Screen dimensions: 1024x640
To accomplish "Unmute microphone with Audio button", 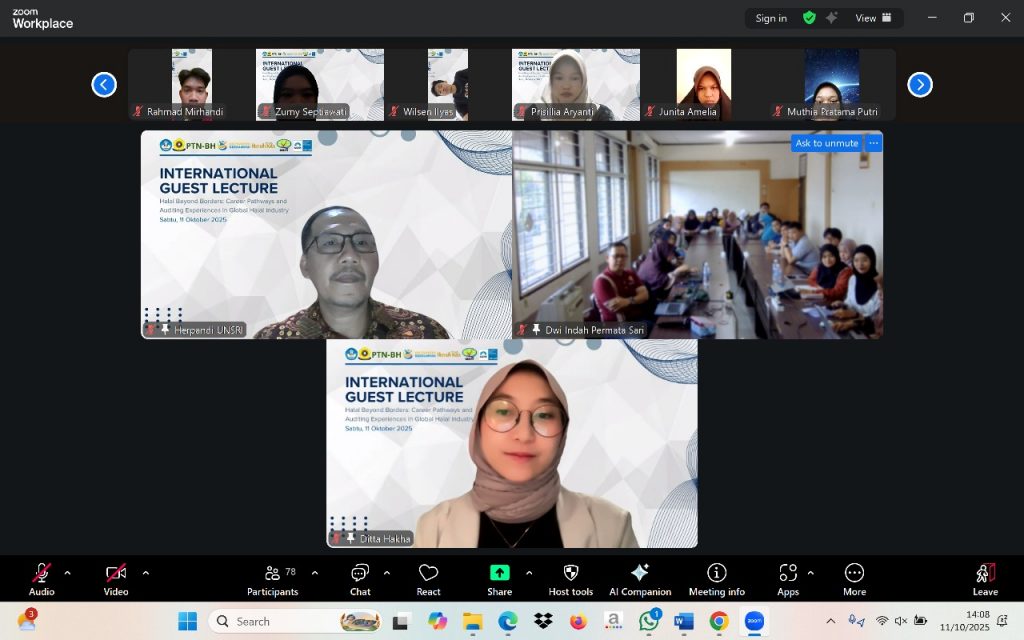I will (x=41, y=579).
